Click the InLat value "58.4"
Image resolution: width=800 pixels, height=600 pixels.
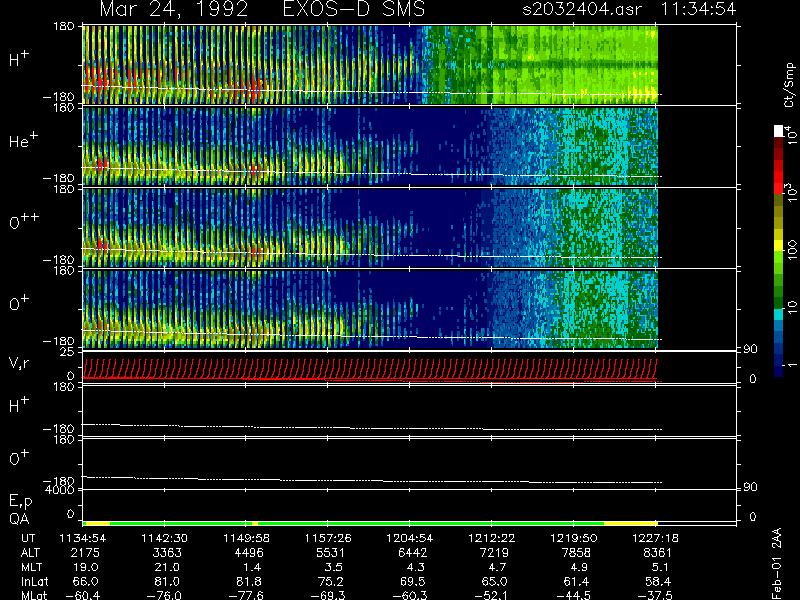[658, 581]
